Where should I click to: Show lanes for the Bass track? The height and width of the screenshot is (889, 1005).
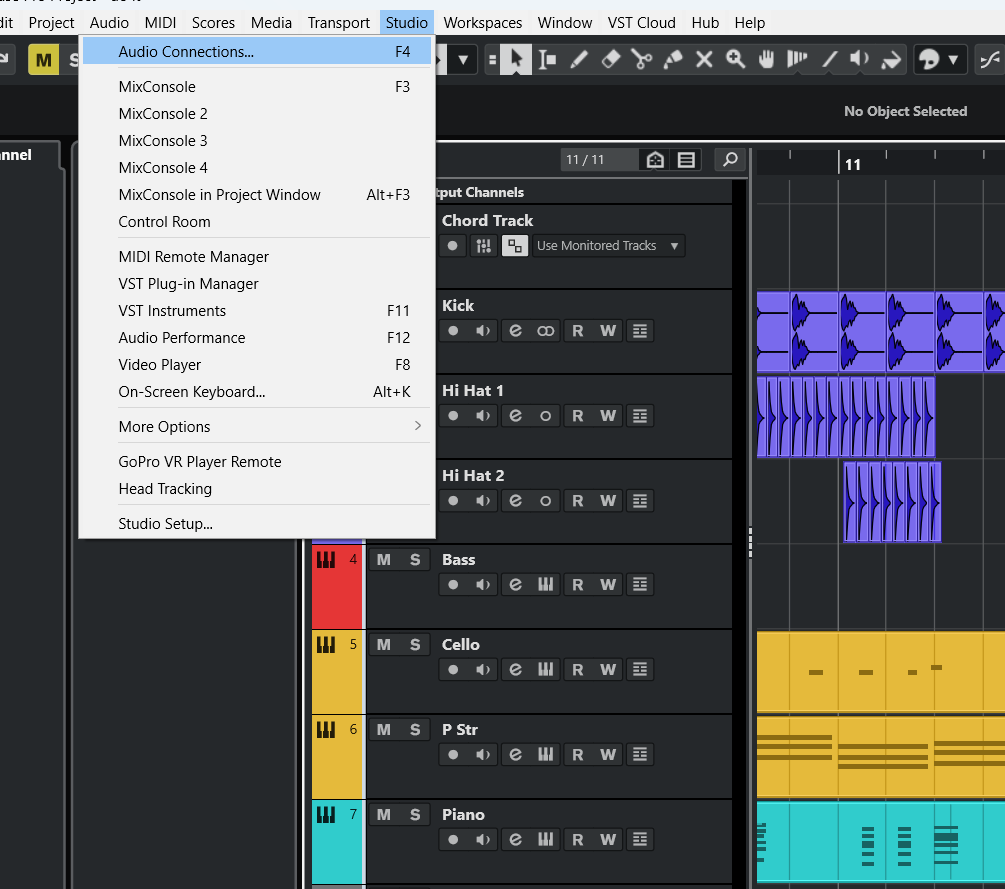[x=640, y=585]
